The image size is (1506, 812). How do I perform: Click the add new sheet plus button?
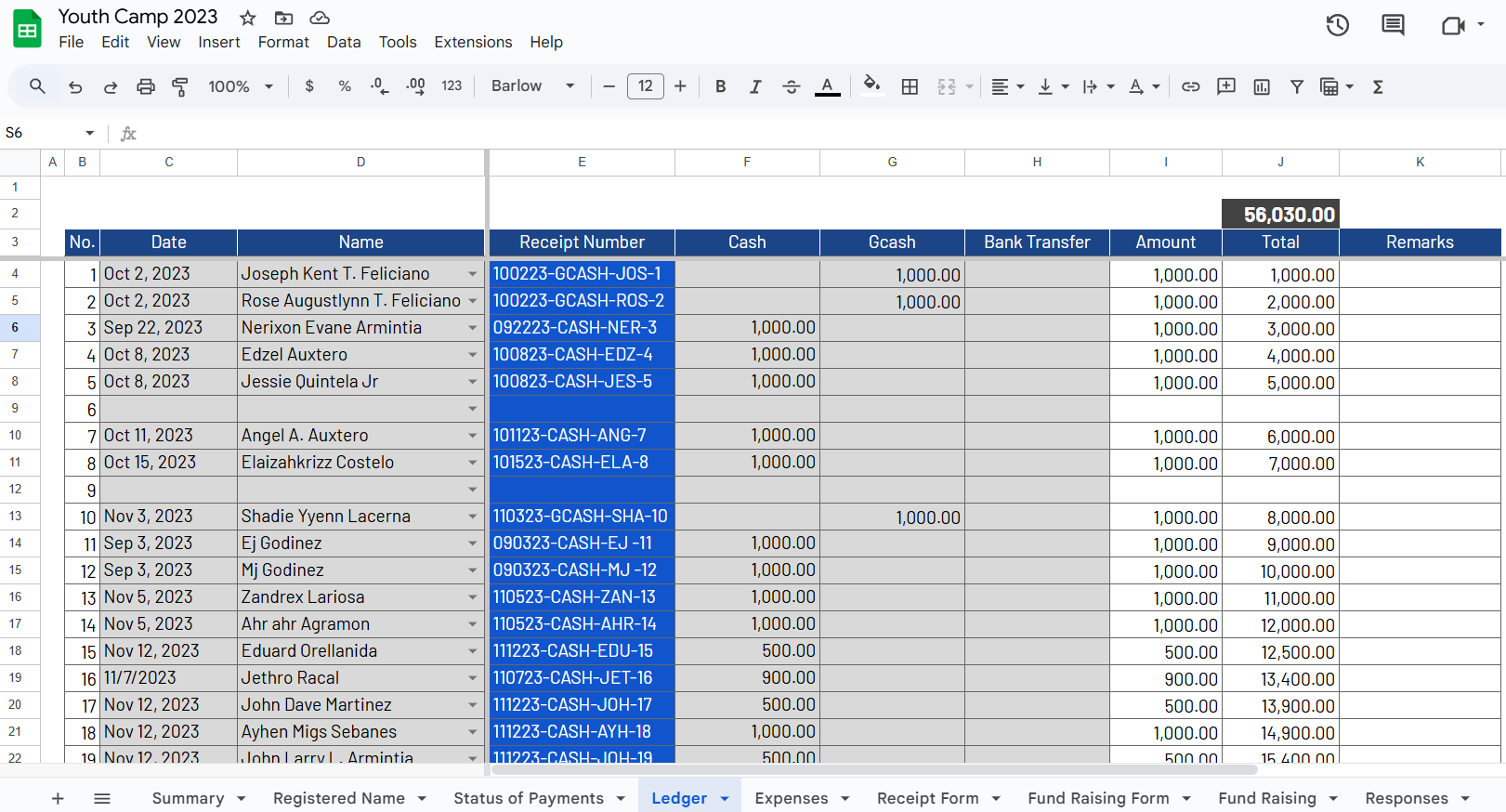tap(58, 798)
